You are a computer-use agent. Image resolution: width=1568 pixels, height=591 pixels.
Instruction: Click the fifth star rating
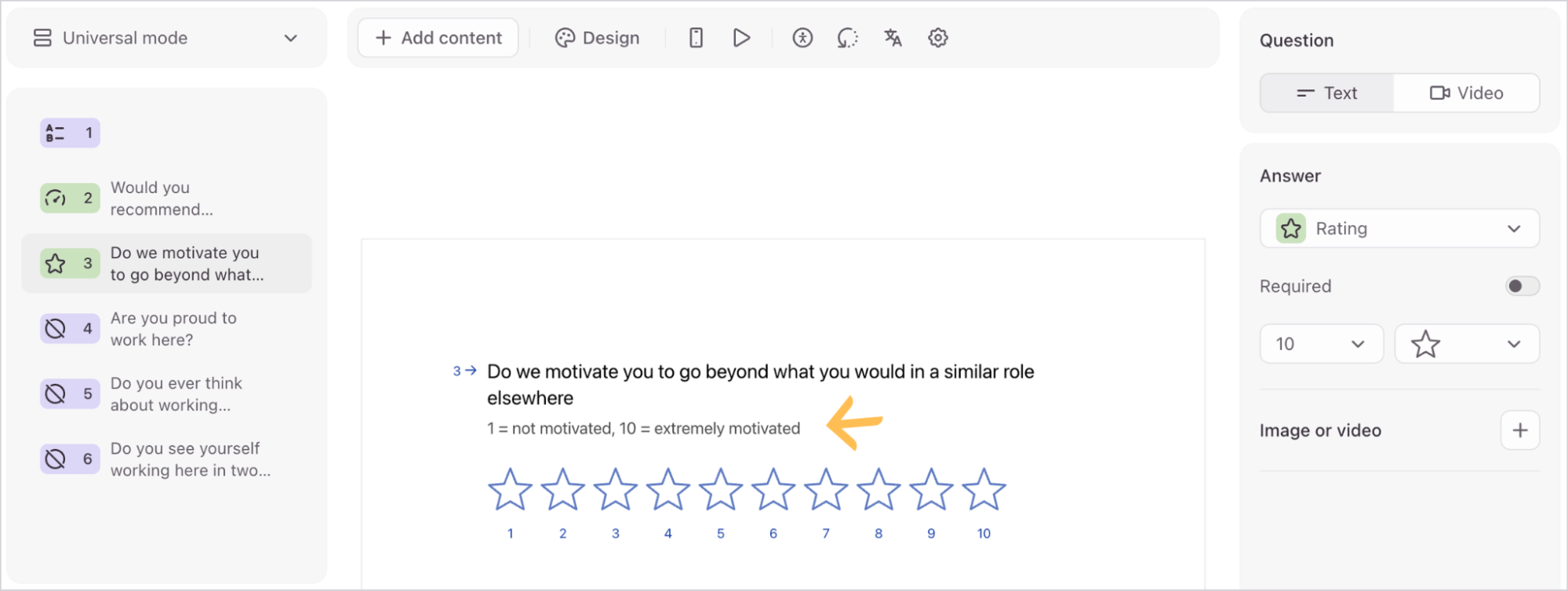click(720, 490)
